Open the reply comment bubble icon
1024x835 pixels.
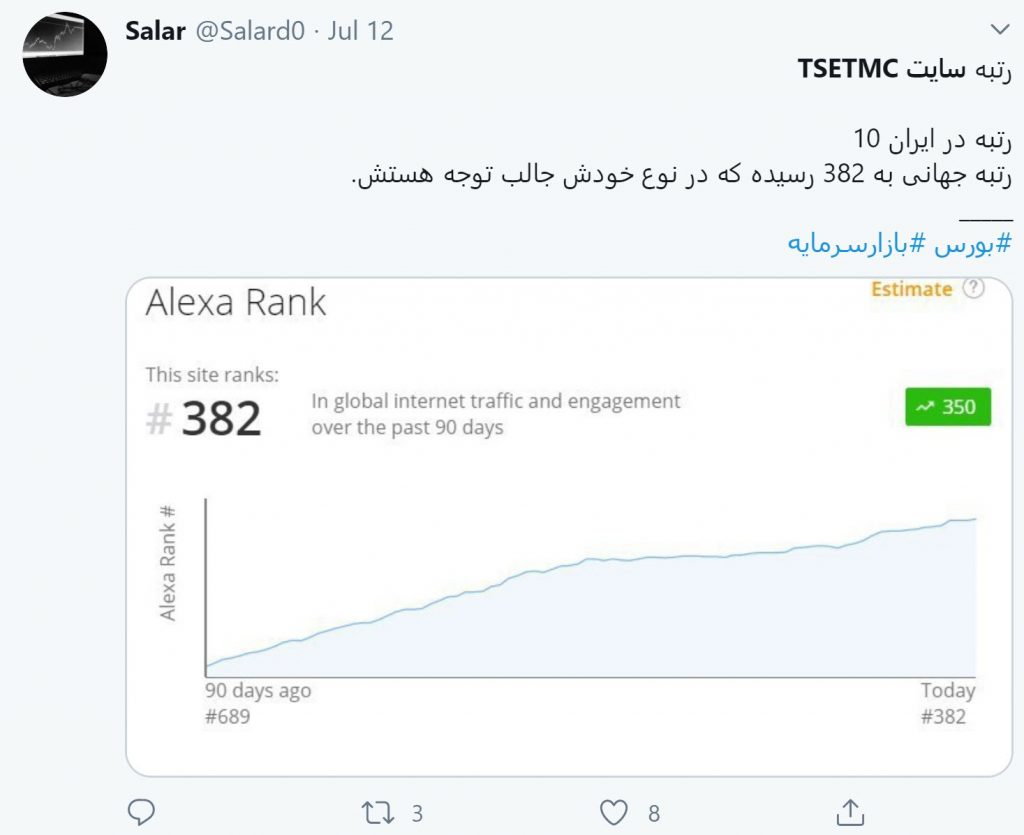coord(140,812)
